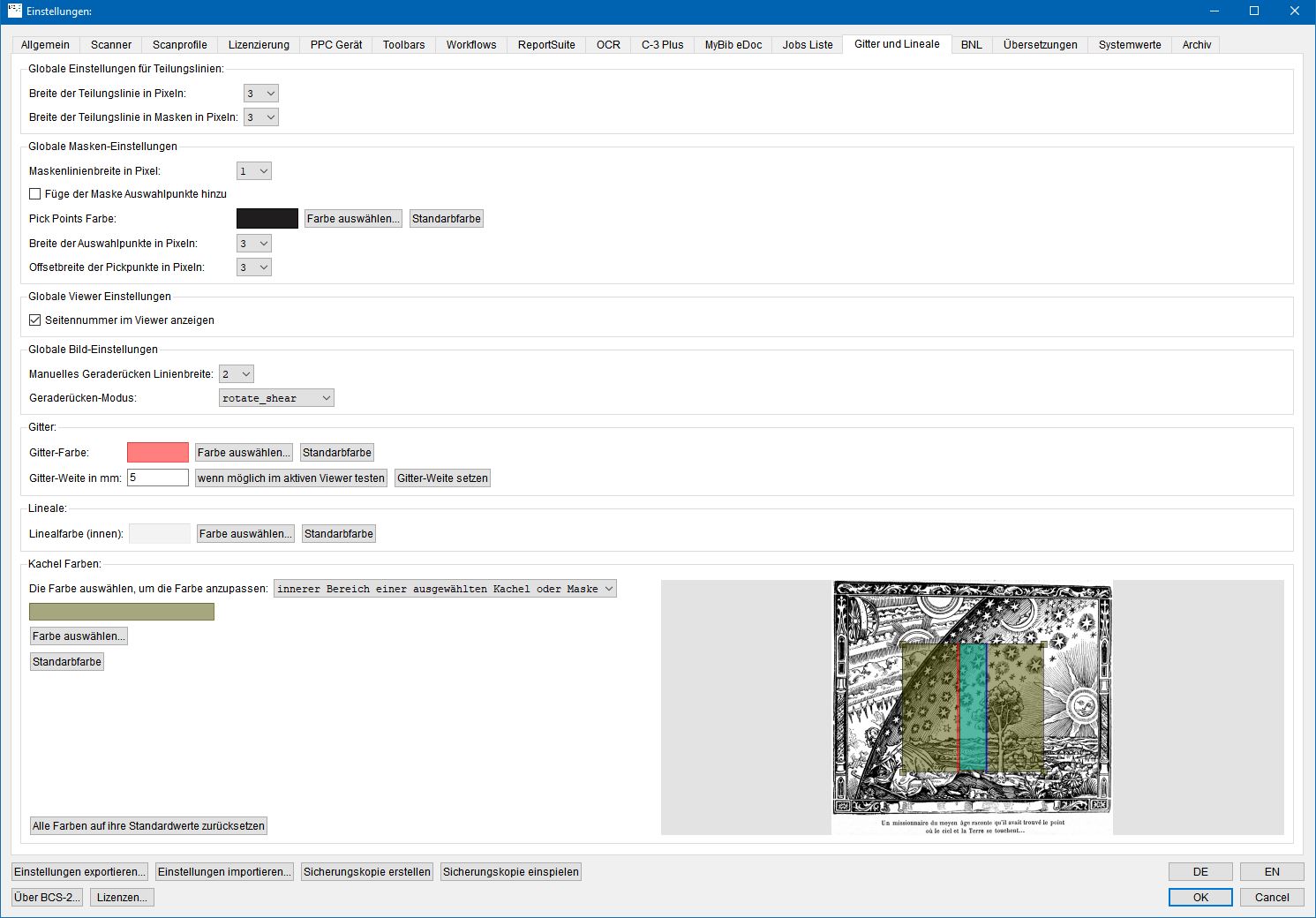The height and width of the screenshot is (918, 1316).
Task: Expand Offsetbreite der Pickpunkte dropdown
Action: 254,267
